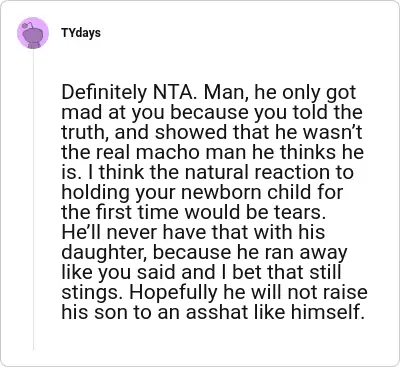Click the word "truth" in the comment
The height and width of the screenshot is (367, 400).
pyautogui.click(x=85, y=133)
